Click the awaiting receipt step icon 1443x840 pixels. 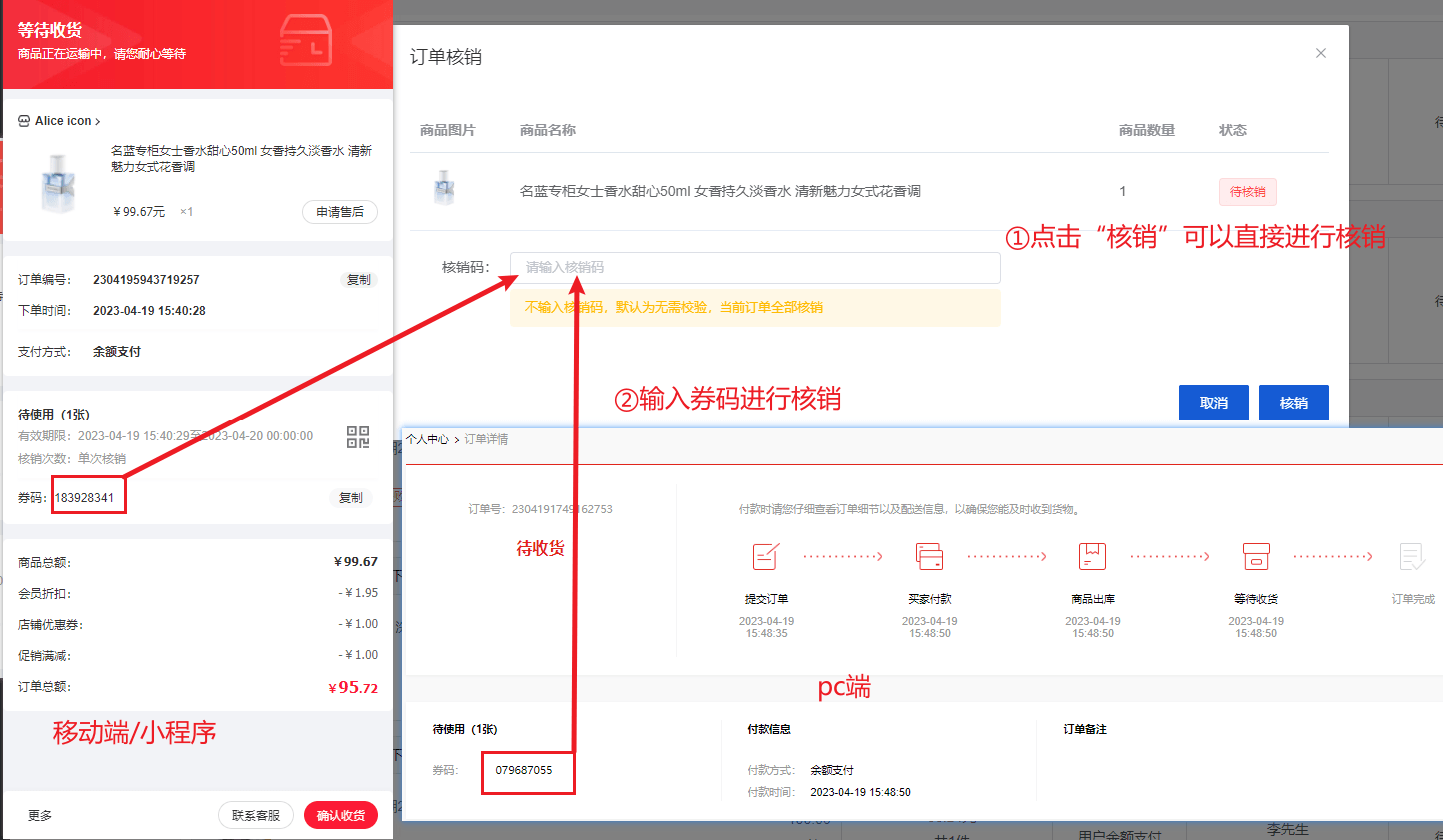coord(1256,556)
